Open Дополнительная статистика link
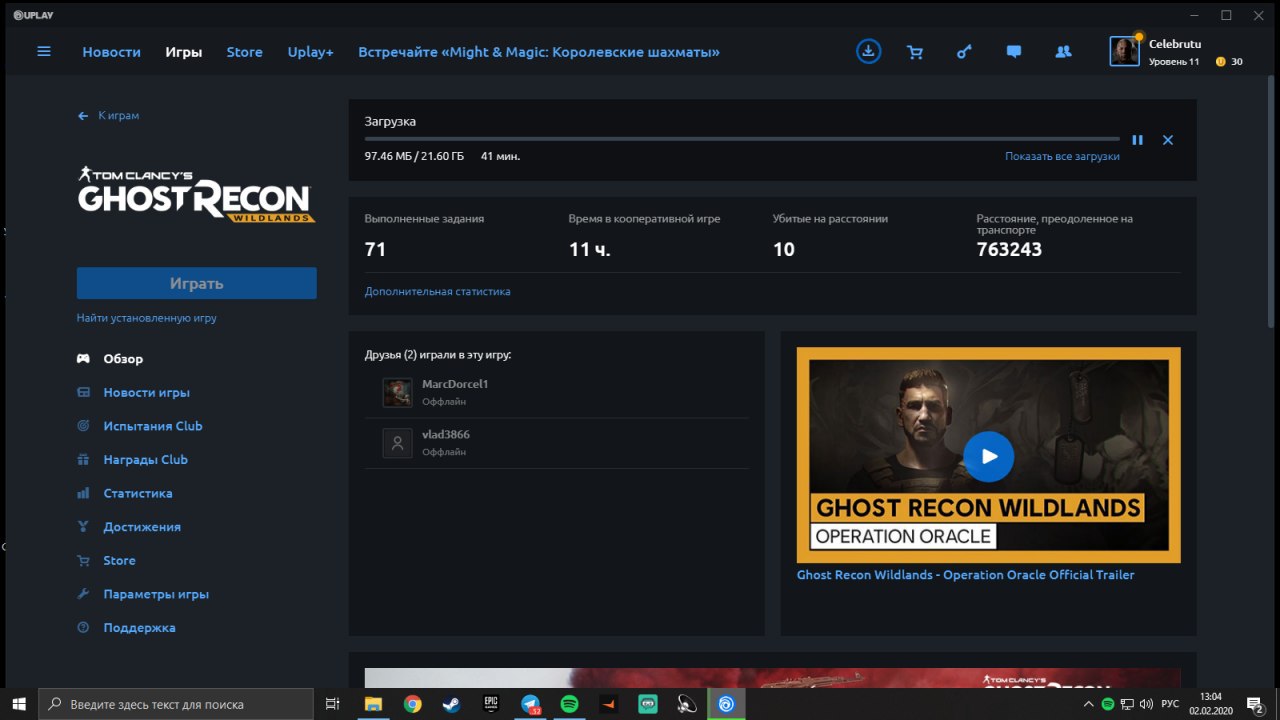 [x=437, y=292]
